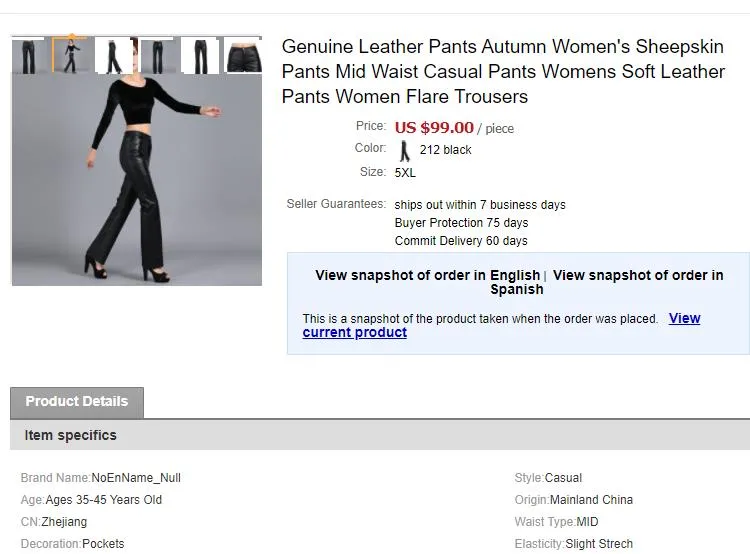This screenshot has height=554, width=750.
Task: Click the 5XL size value
Action: pos(405,172)
